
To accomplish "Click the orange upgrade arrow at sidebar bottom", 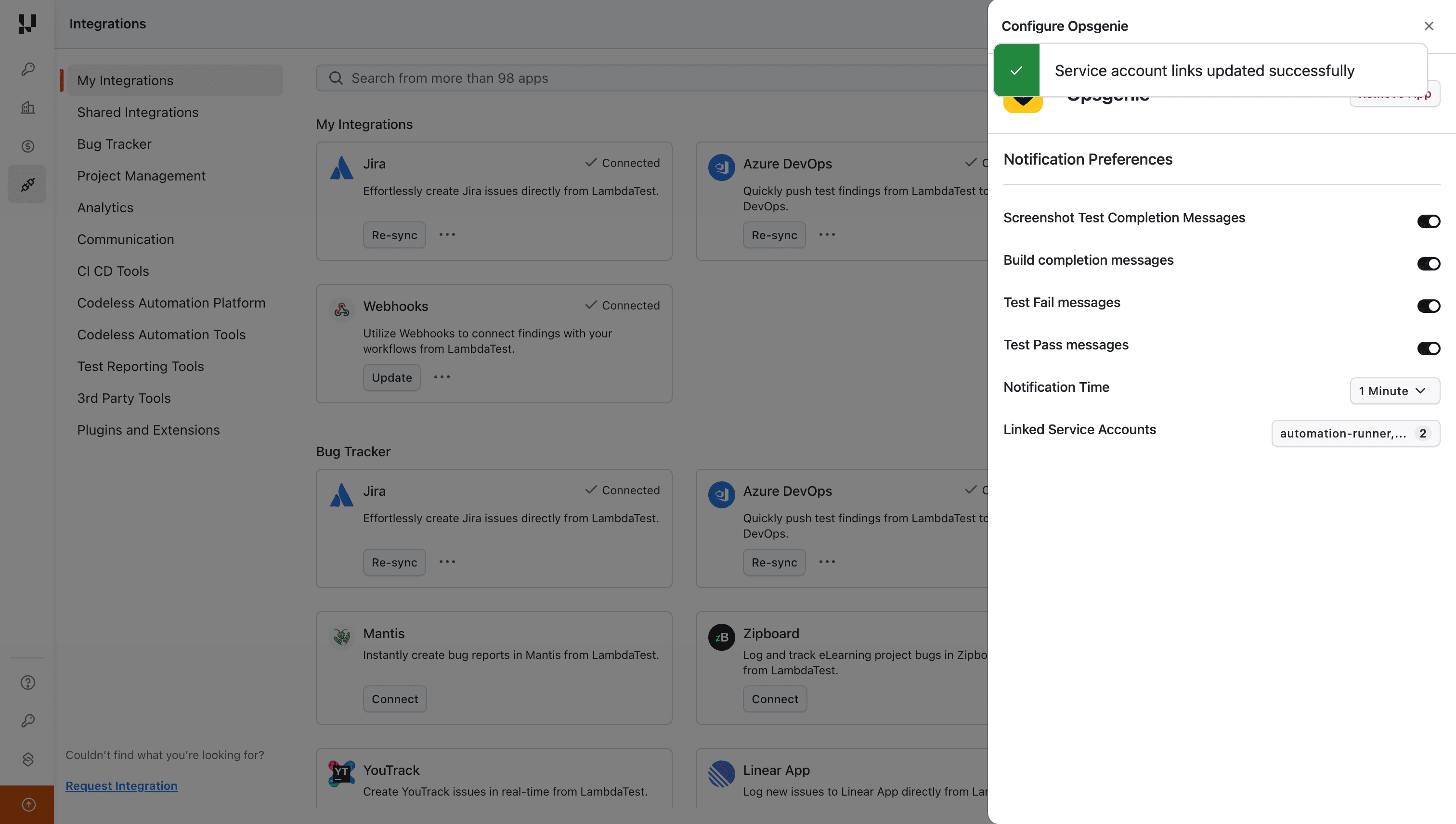I will pyautogui.click(x=28, y=804).
